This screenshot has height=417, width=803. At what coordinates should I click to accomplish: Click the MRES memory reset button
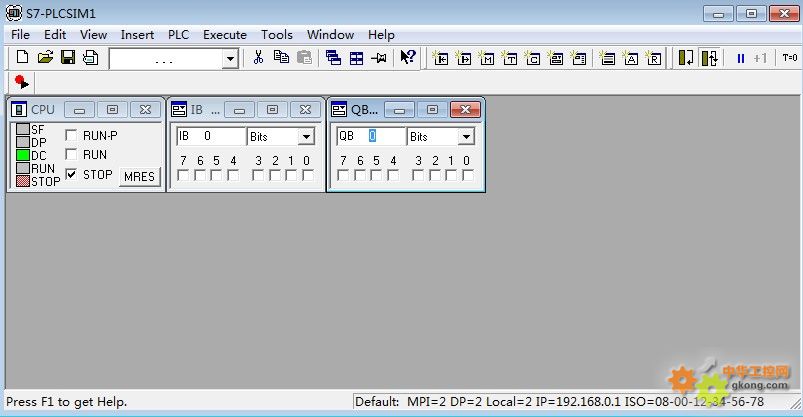pos(139,177)
